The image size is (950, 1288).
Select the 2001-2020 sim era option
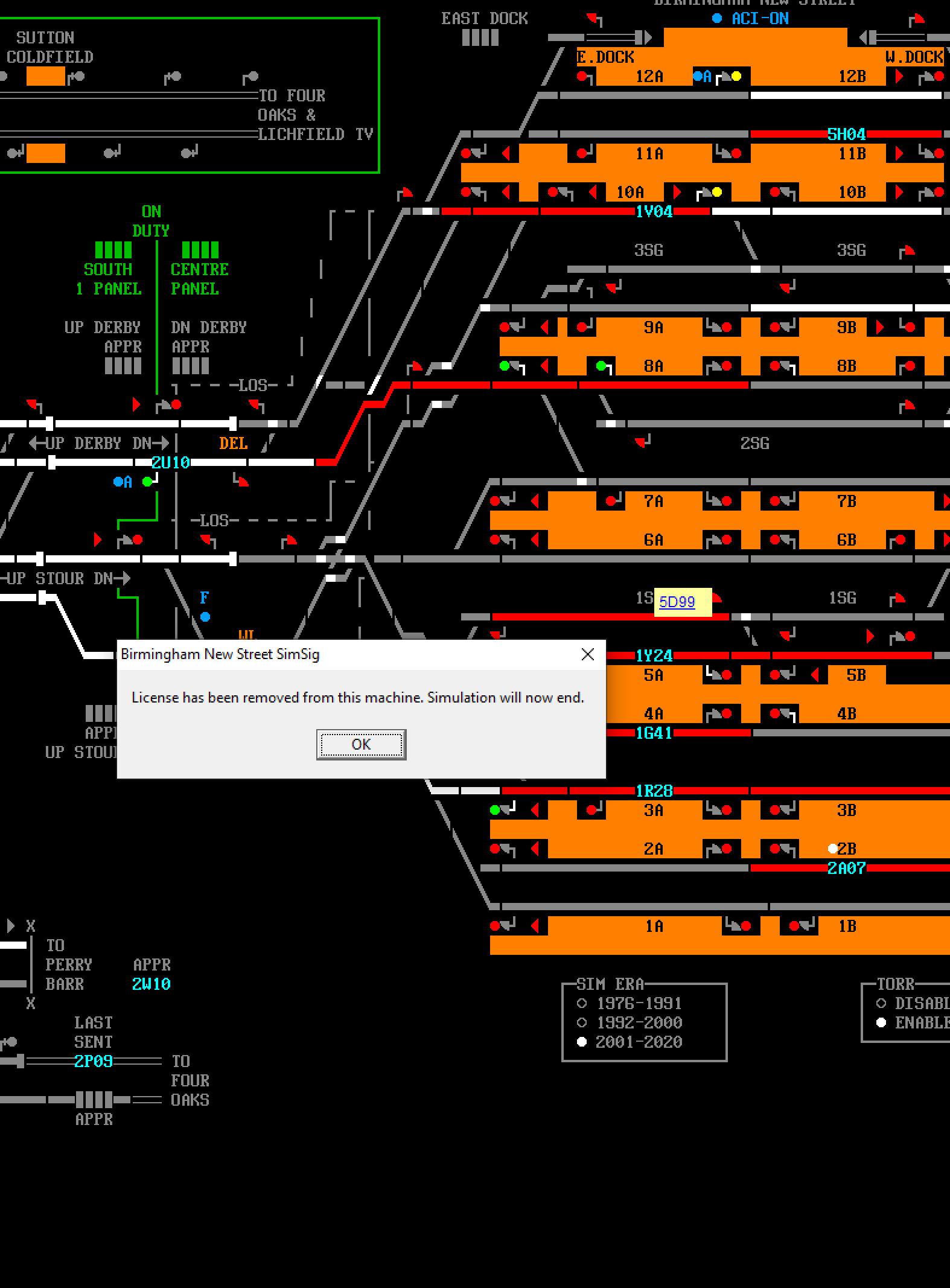coord(582,1042)
